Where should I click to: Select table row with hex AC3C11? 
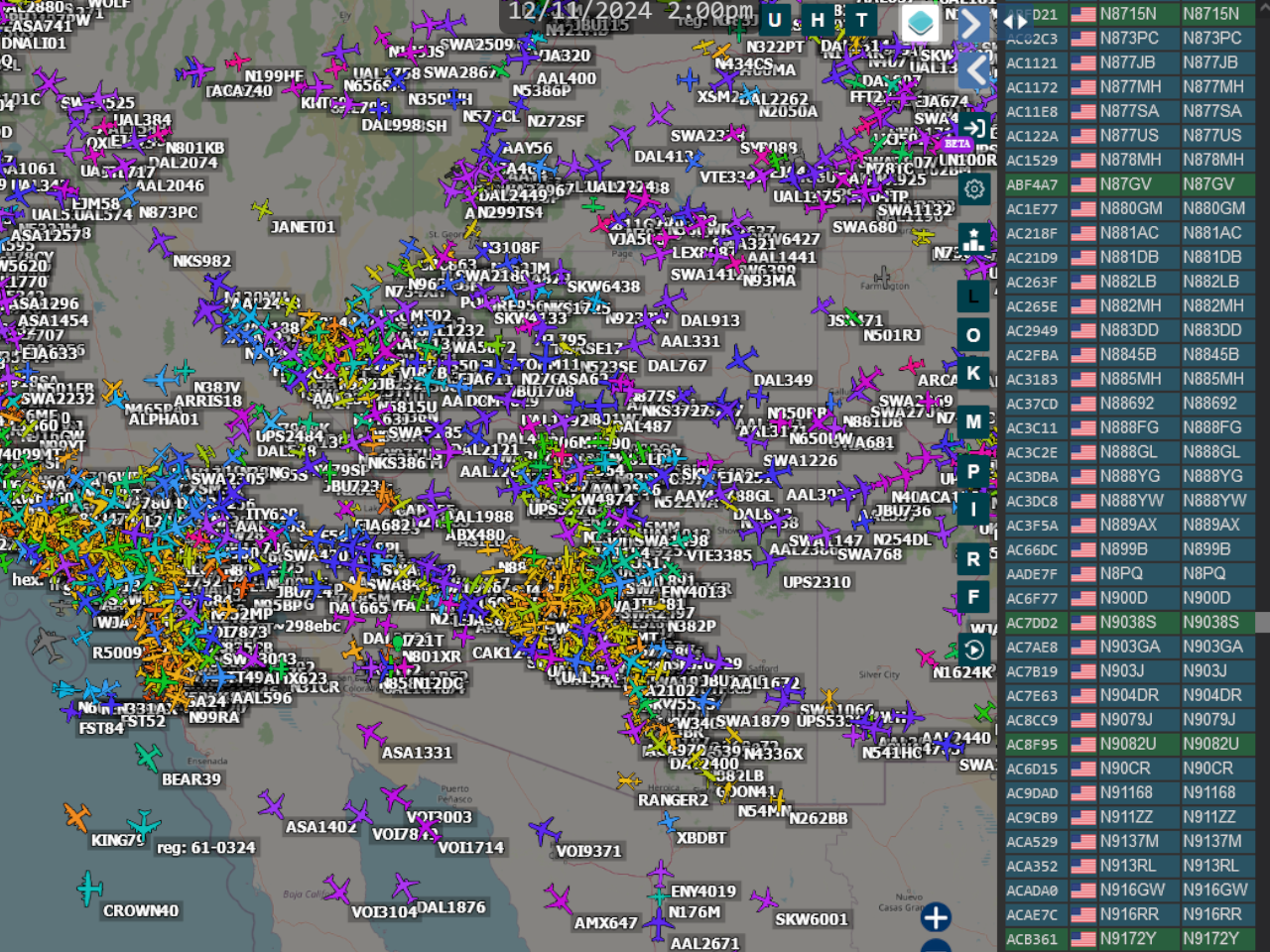1130,427
